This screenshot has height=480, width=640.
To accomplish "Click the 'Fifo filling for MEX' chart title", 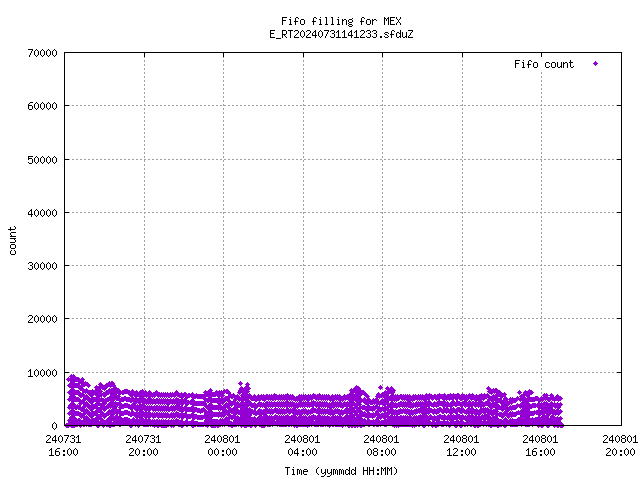I will (x=341, y=21).
